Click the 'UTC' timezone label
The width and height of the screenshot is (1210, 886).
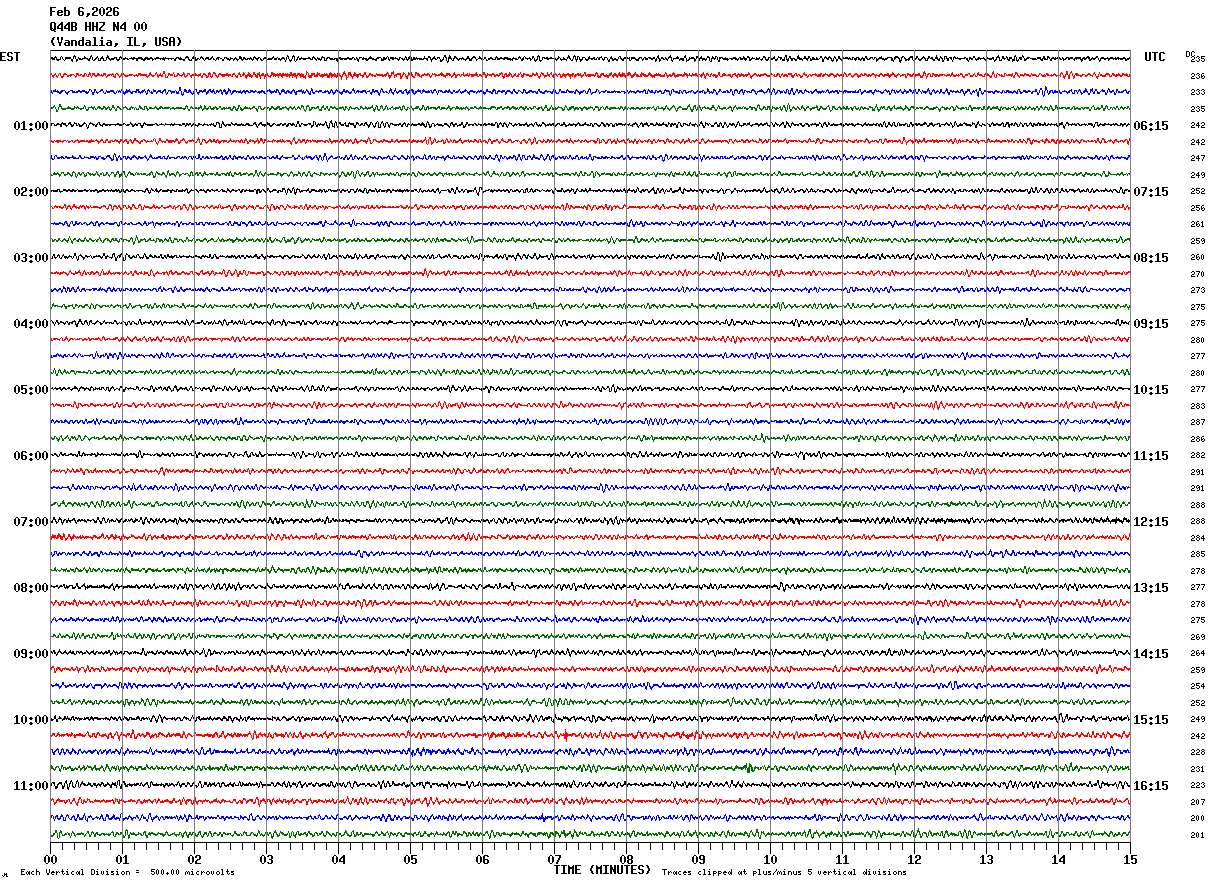coord(1155,57)
